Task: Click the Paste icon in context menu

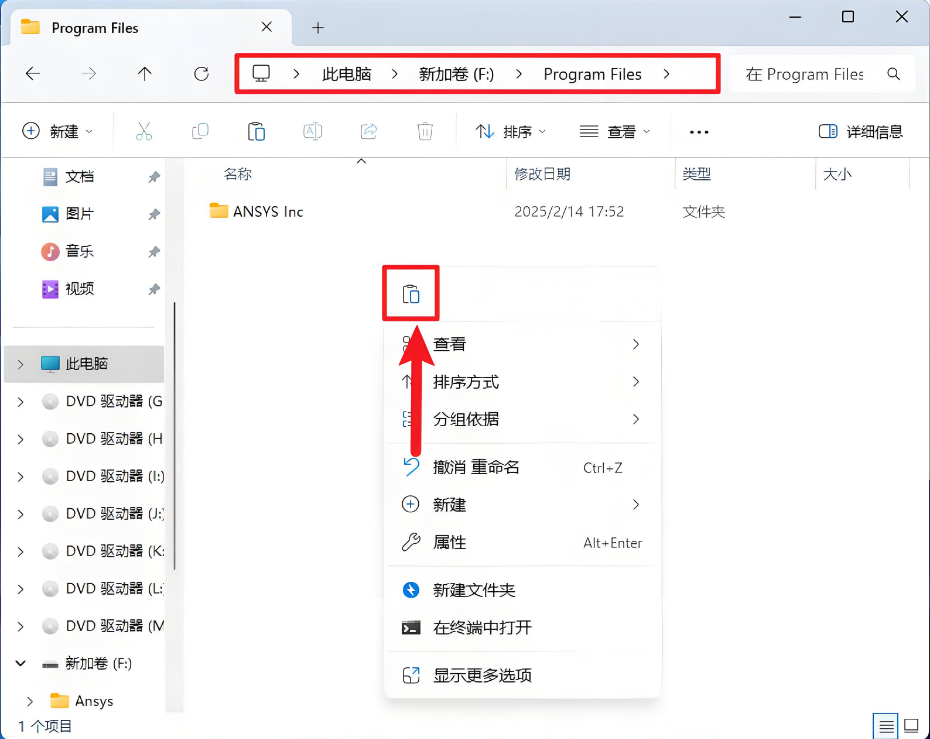Action: coord(411,294)
